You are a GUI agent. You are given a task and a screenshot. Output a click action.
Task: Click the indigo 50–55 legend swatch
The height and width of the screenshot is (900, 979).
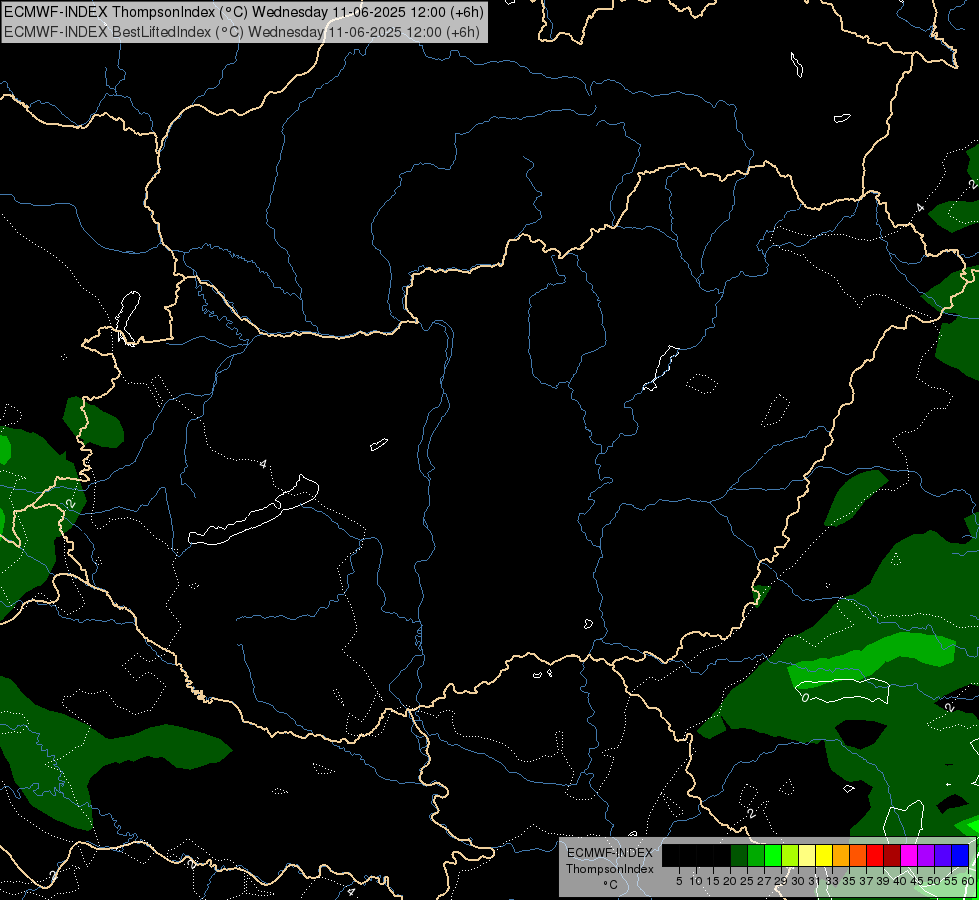point(943,855)
